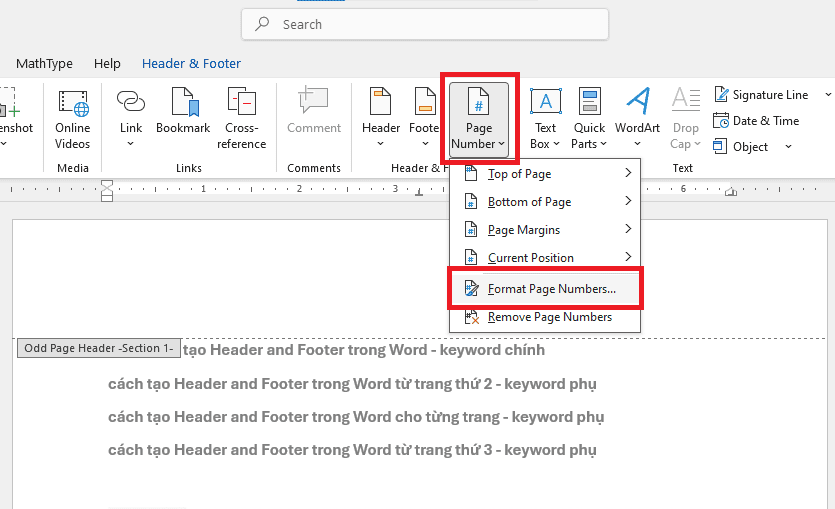Switch to Header & Footer tab
The height and width of the screenshot is (509, 835).
(x=191, y=63)
